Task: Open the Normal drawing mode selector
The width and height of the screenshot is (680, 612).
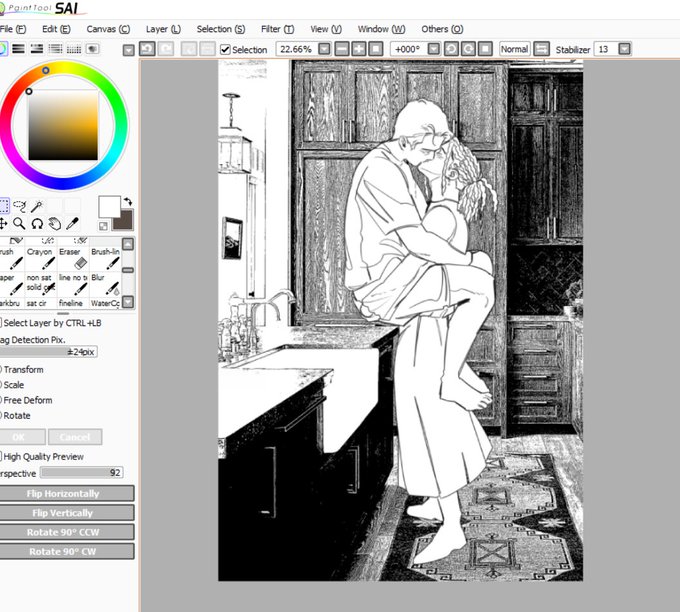Action: coord(514,49)
